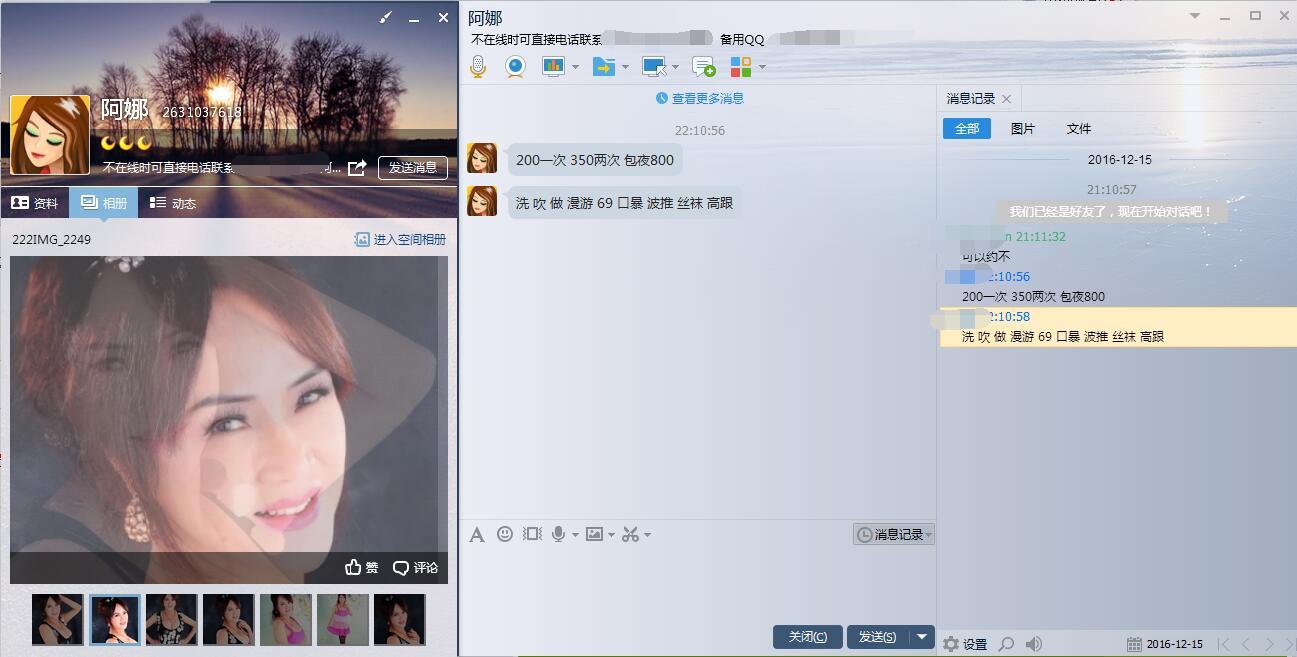Expand the remote desktop dropdown arrow
This screenshot has width=1297, height=657.
[676, 67]
